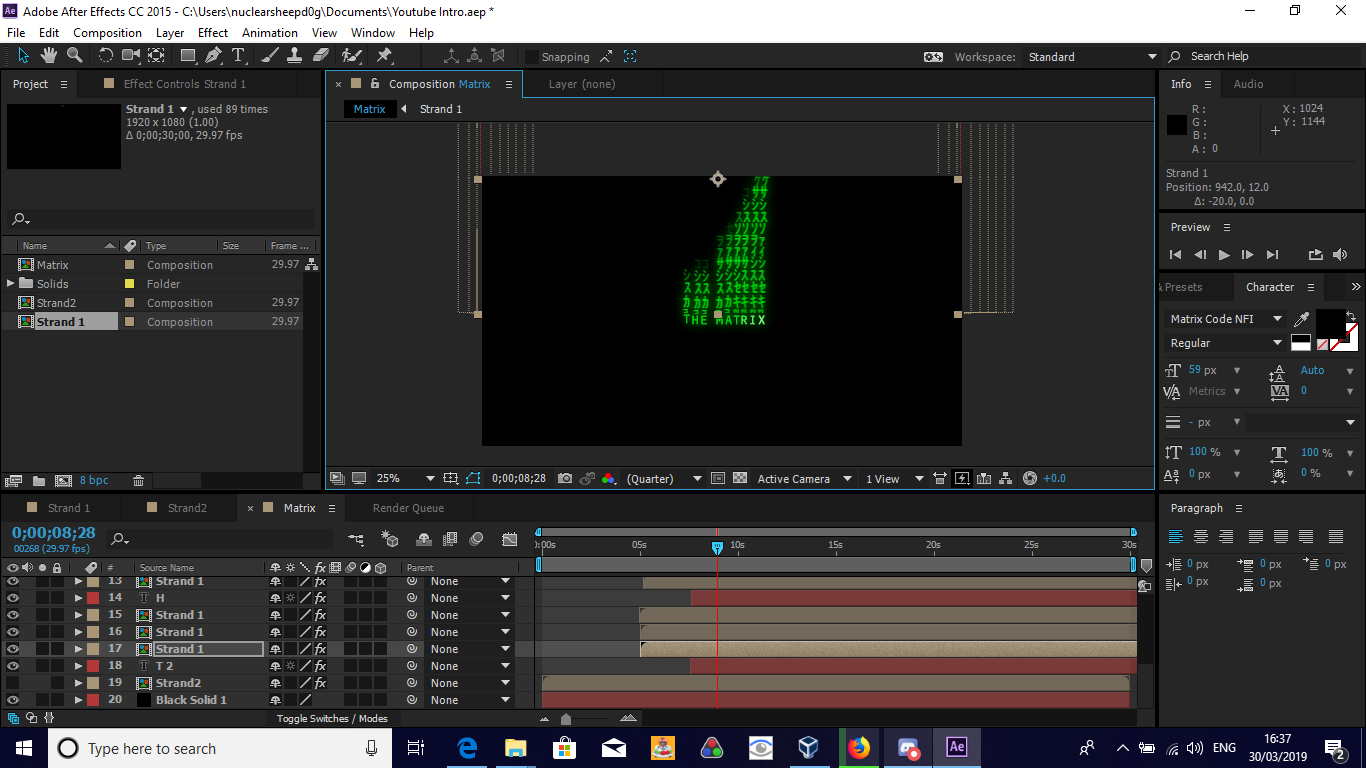1366x768 pixels.
Task: Hide layer 14 H with eye icon
Action: (x=13, y=598)
